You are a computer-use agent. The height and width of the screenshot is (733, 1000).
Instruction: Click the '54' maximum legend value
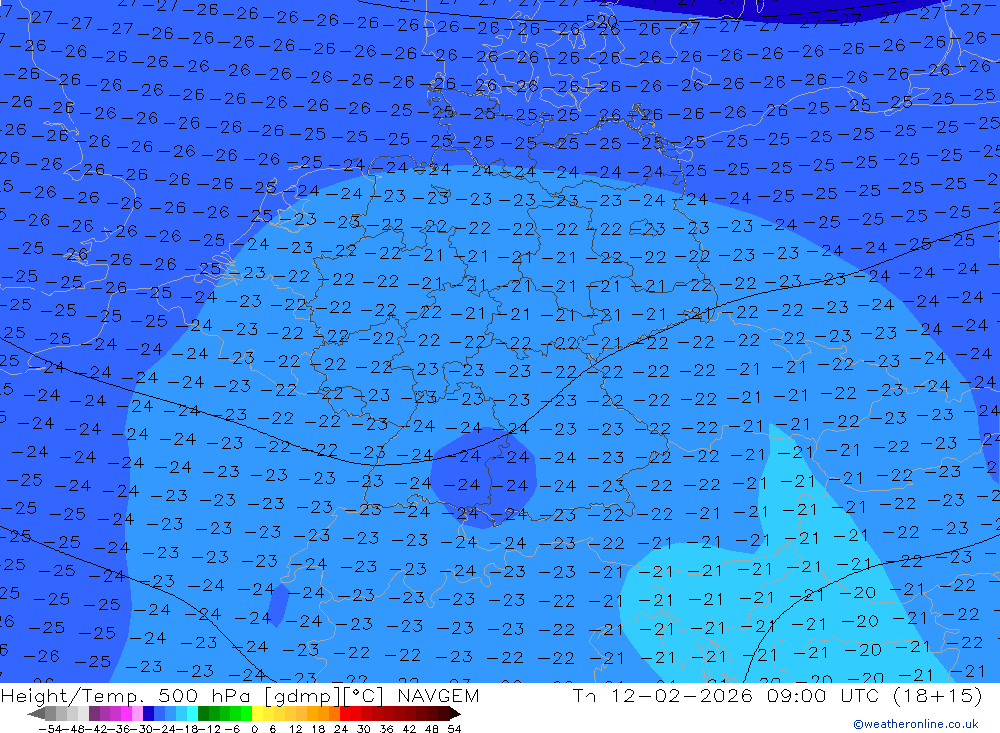click(x=454, y=729)
